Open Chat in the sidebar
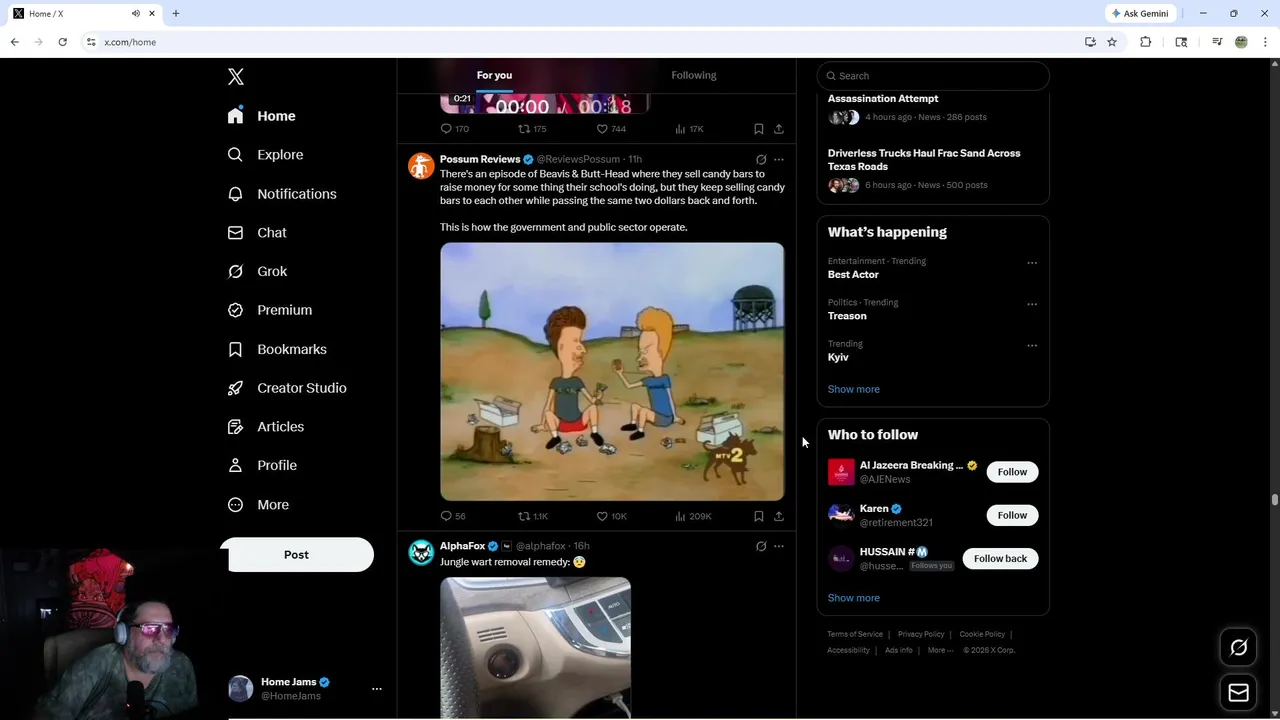1280x720 pixels. 257,232
